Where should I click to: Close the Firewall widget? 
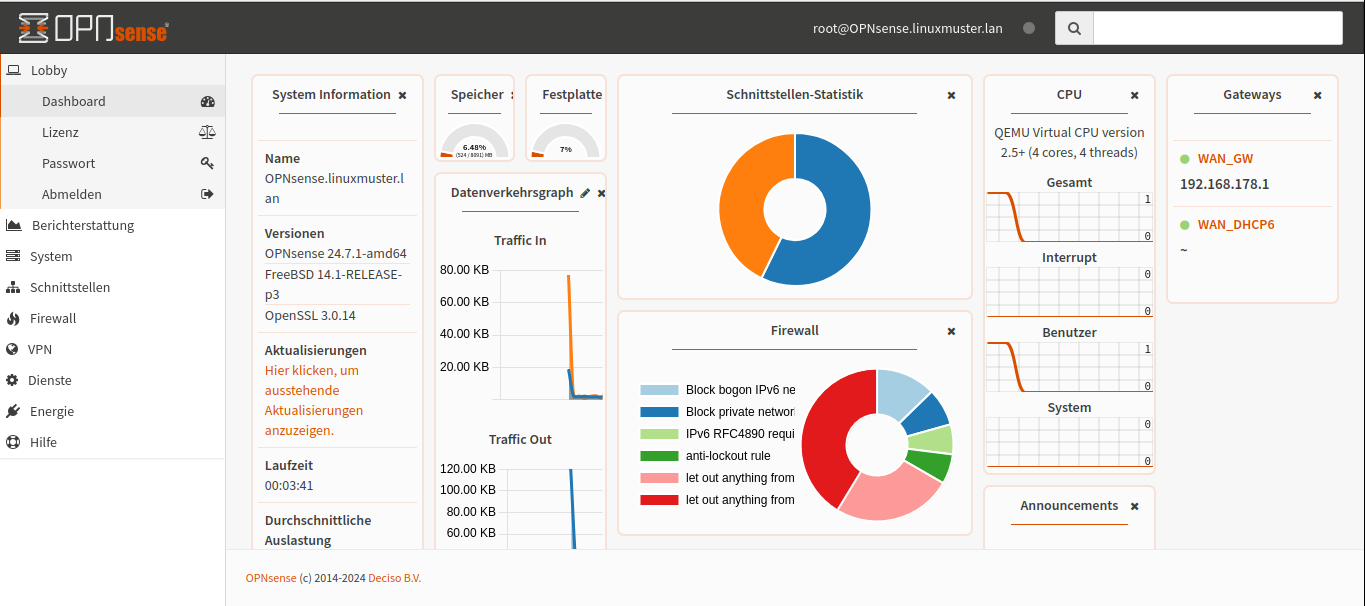tap(951, 331)
